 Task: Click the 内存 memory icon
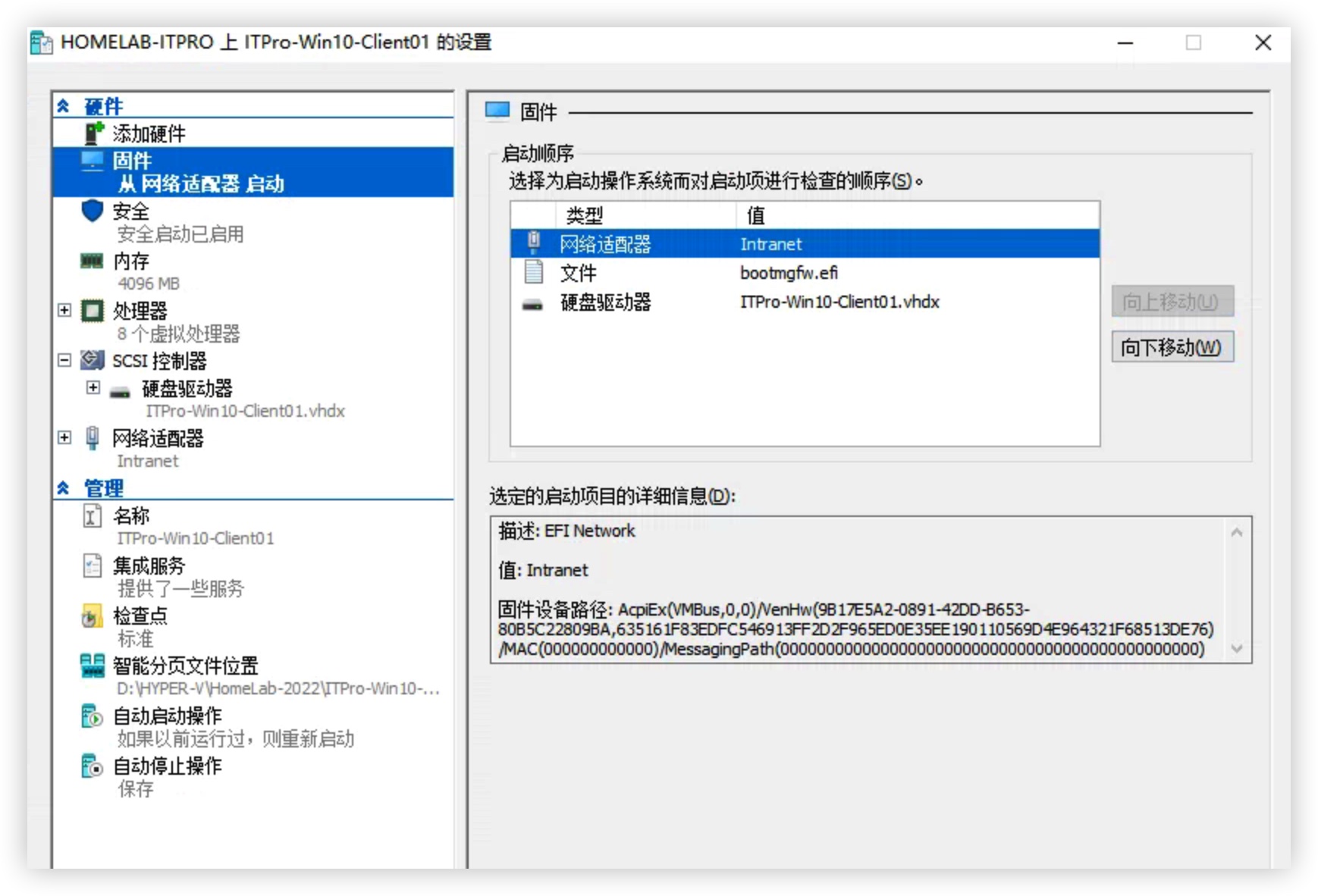click(92, 260)
